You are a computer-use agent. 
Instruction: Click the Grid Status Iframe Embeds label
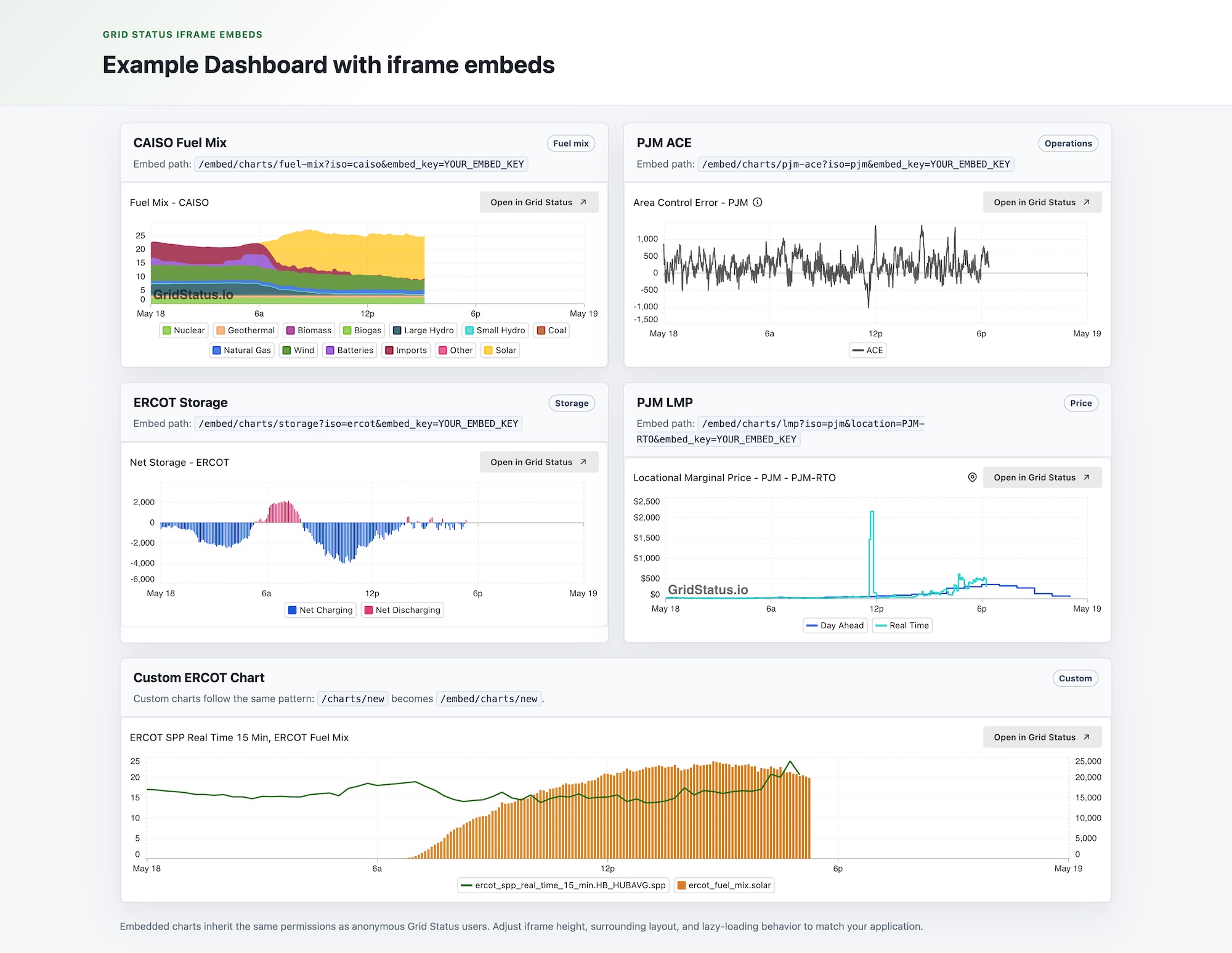(183, 34)
